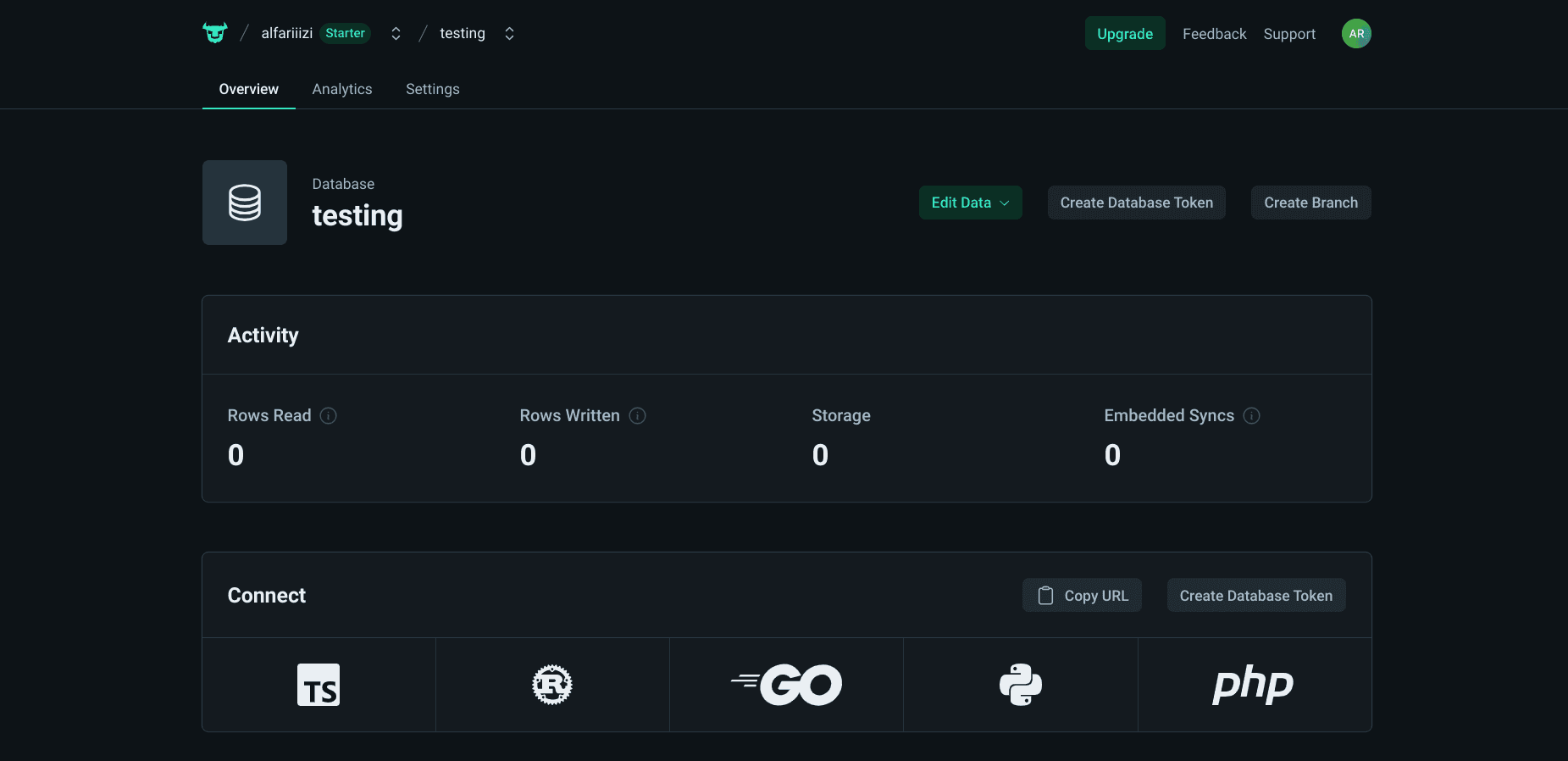Expand the alfariiizi organization switcher

tap(396, 33)
